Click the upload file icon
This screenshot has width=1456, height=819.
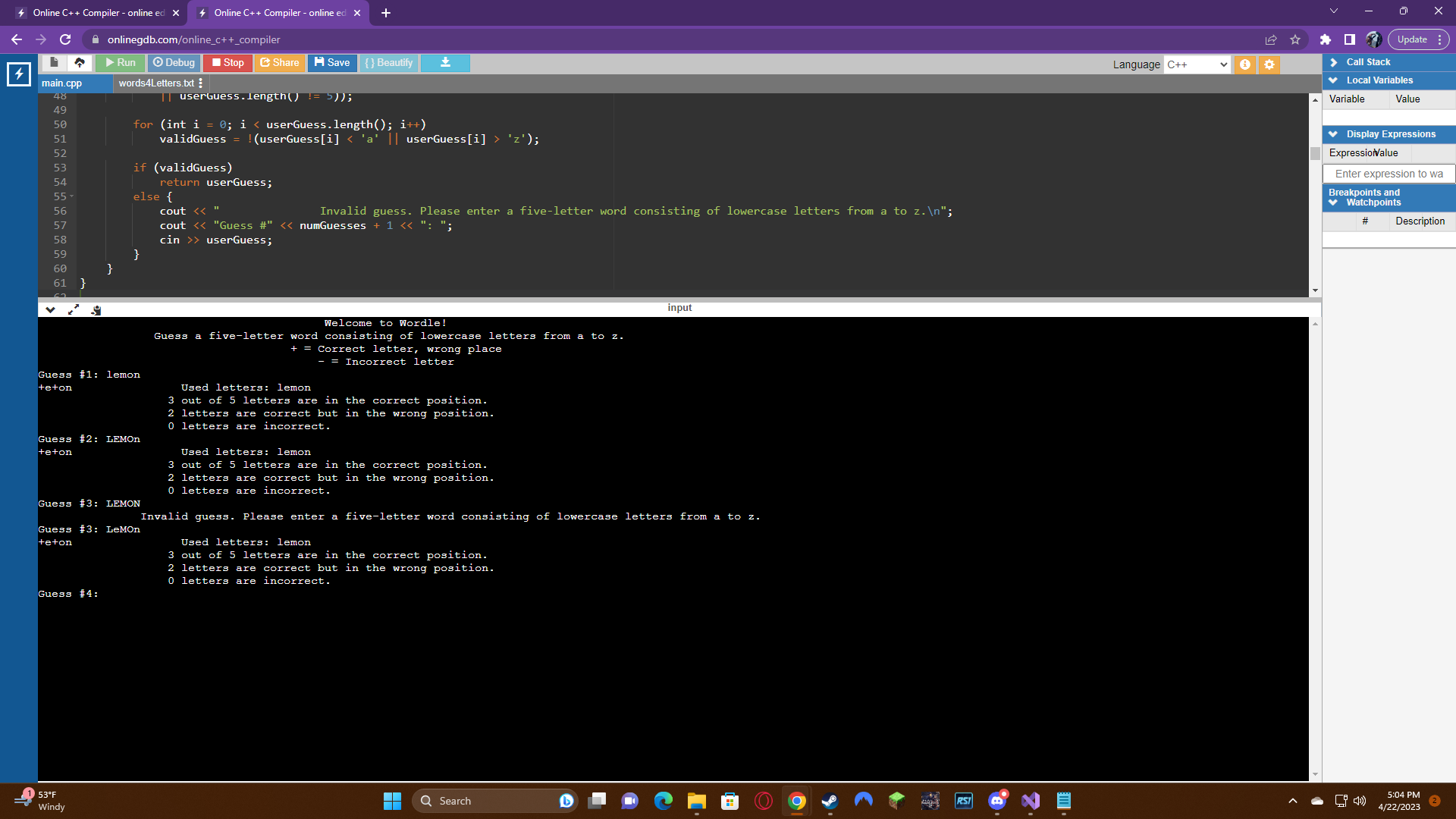(80, 62)
